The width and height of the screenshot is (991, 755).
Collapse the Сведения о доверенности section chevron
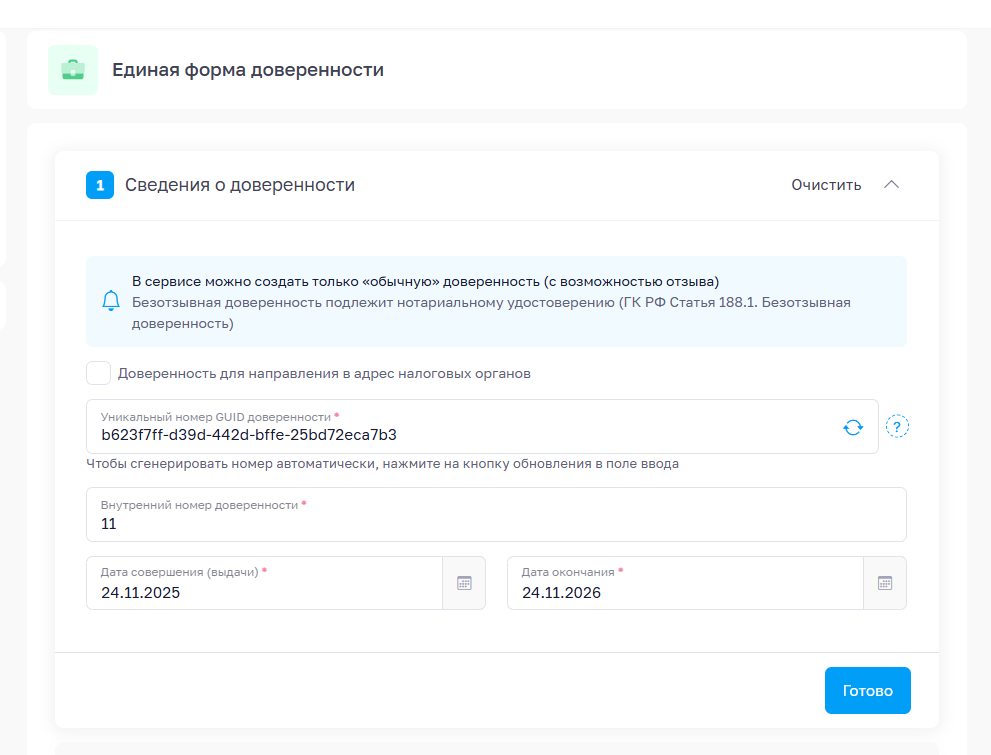[x=892, y=185]
